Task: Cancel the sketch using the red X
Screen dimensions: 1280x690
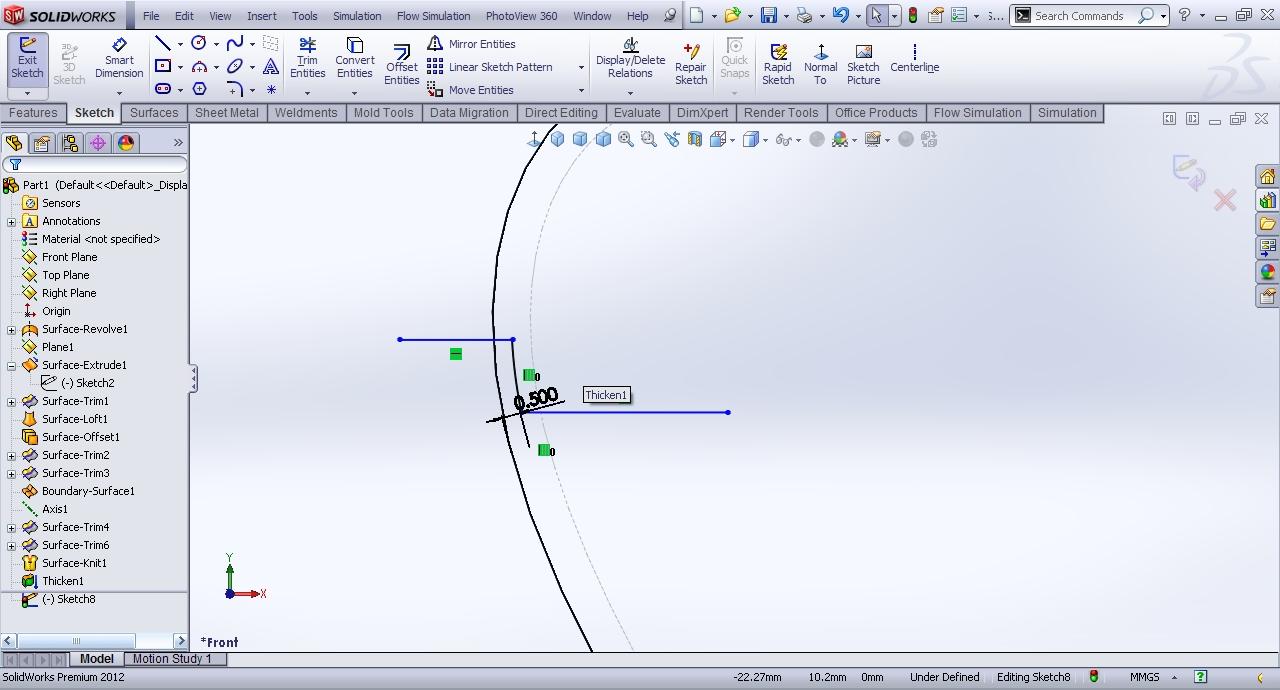Action: click(1225, 201)
